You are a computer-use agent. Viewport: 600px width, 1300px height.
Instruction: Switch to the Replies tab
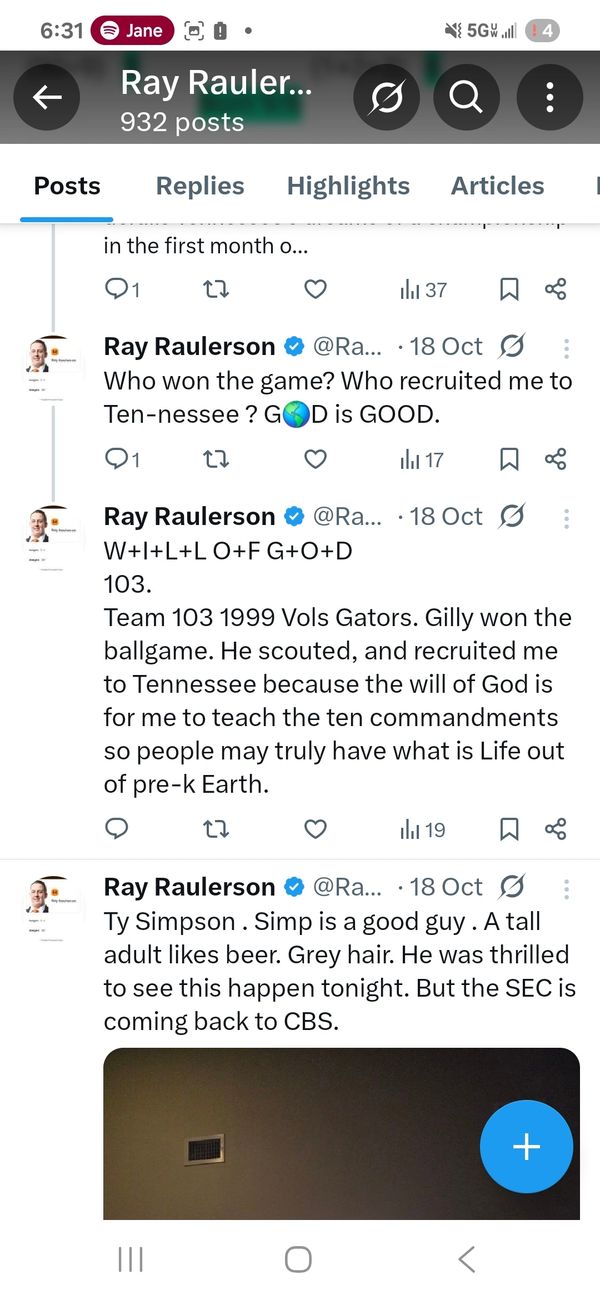coord(200,186)
